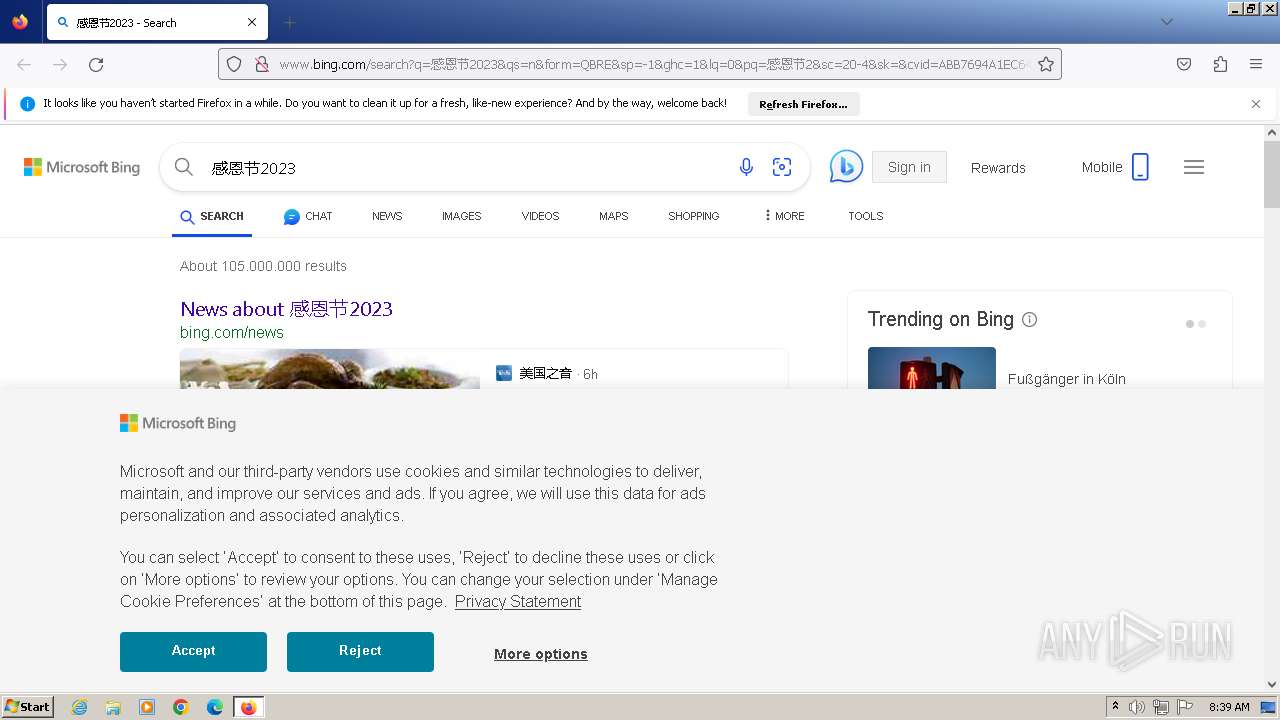1280x720 pixels.
Task: Switch to the NEWS tab
Action: click(387, 216)
